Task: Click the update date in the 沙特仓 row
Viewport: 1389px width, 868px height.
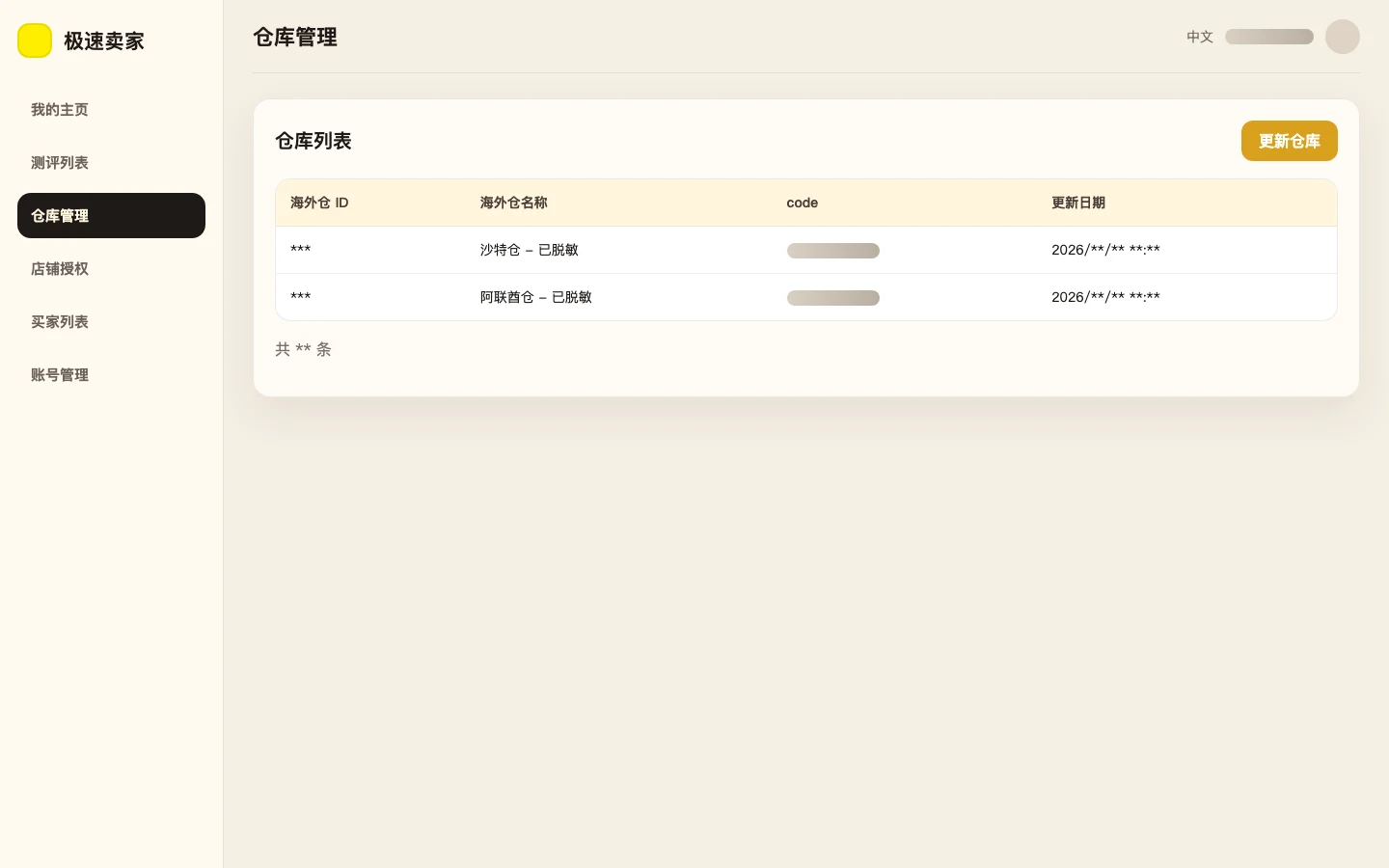Action: [x=1105, y=250]
